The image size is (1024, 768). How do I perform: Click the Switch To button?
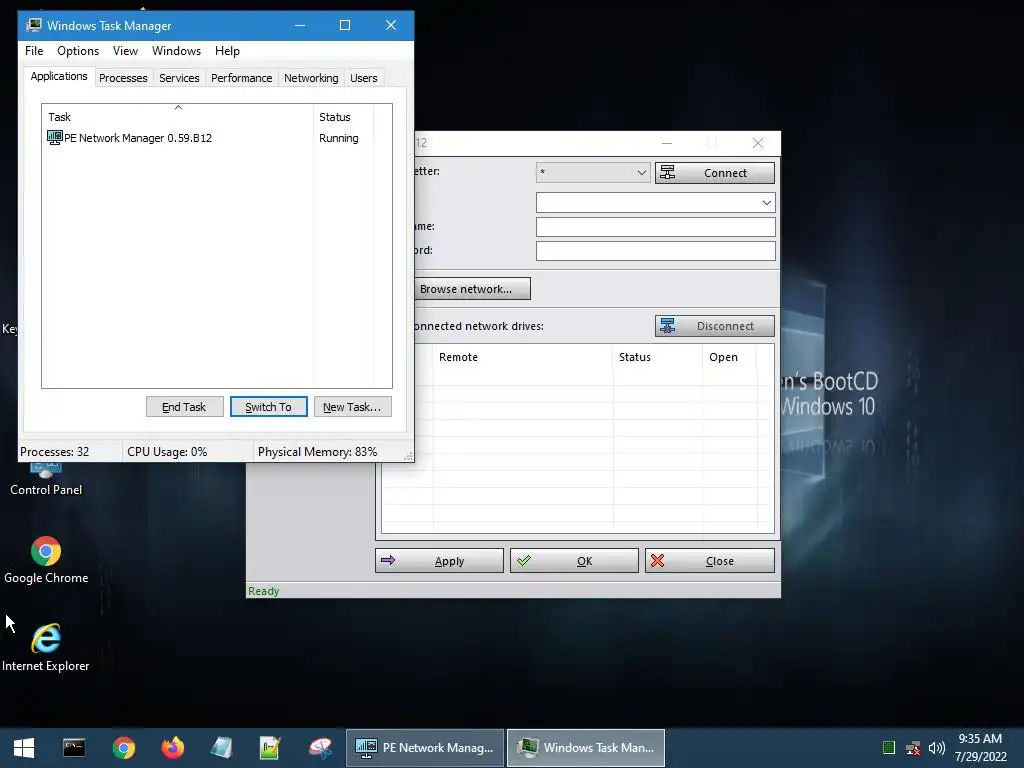click(268, 407)
